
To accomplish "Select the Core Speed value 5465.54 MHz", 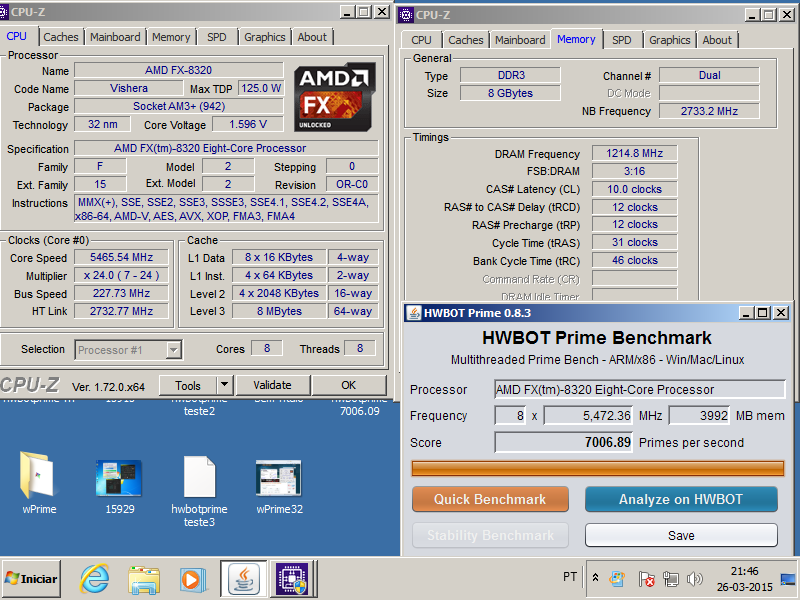I will 121,257.
